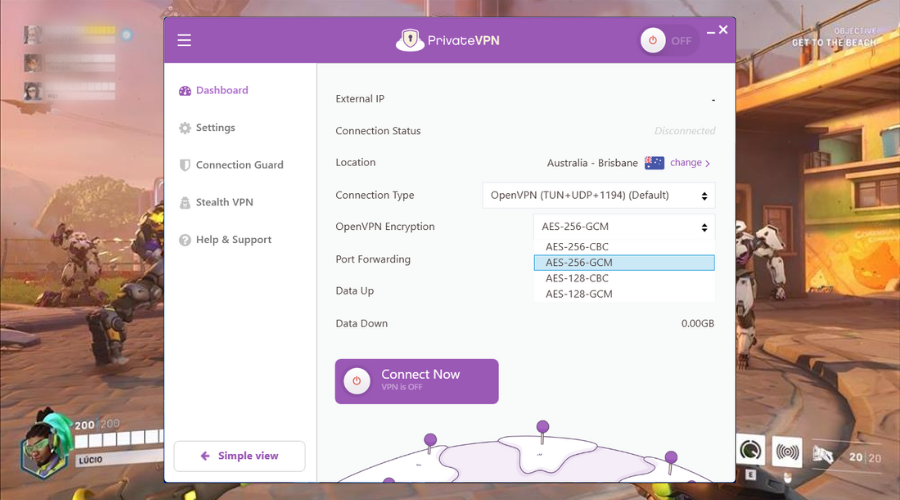Select AES-128-GCM encryption option

click(624, 294)
